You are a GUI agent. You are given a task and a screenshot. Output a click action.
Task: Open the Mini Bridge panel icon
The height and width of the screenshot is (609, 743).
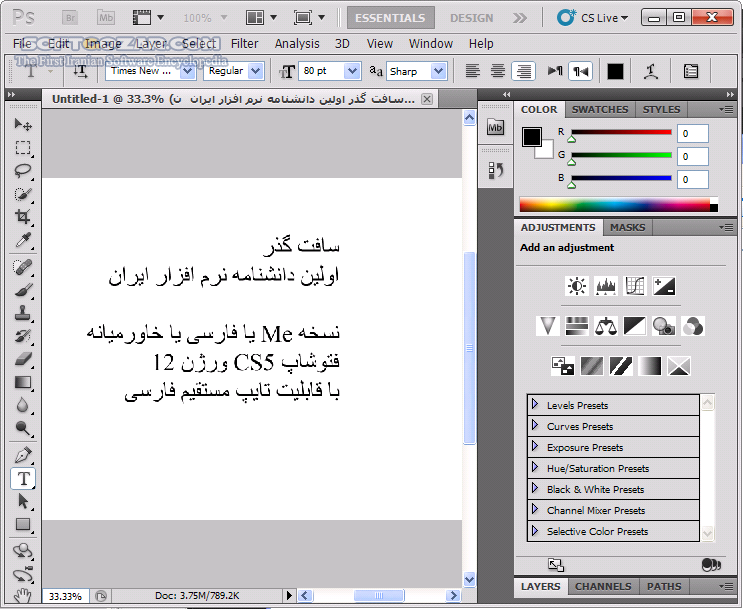click(495, 127)
